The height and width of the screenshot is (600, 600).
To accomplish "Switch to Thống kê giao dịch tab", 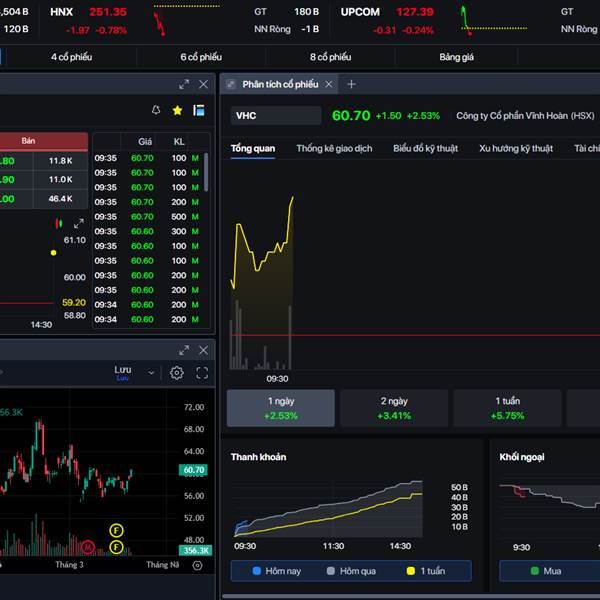I will pyautogui.click(x=334, y=149).
